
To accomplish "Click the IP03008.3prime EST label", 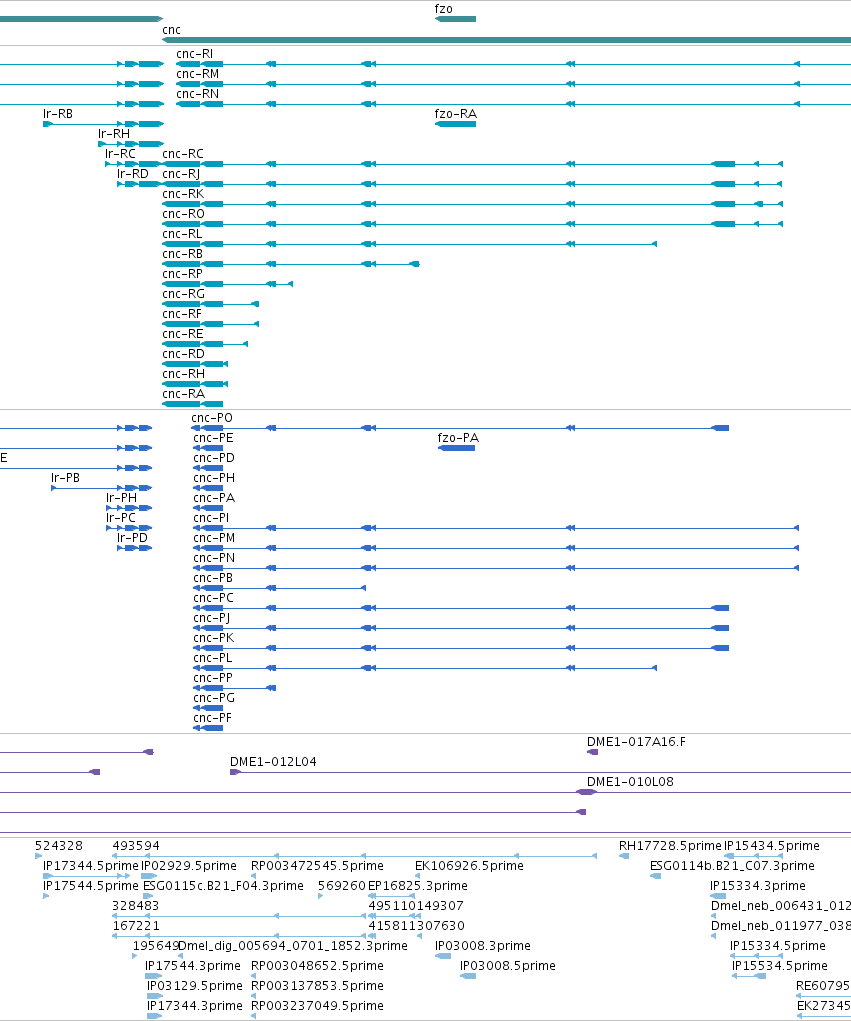I will coord(482,946).
